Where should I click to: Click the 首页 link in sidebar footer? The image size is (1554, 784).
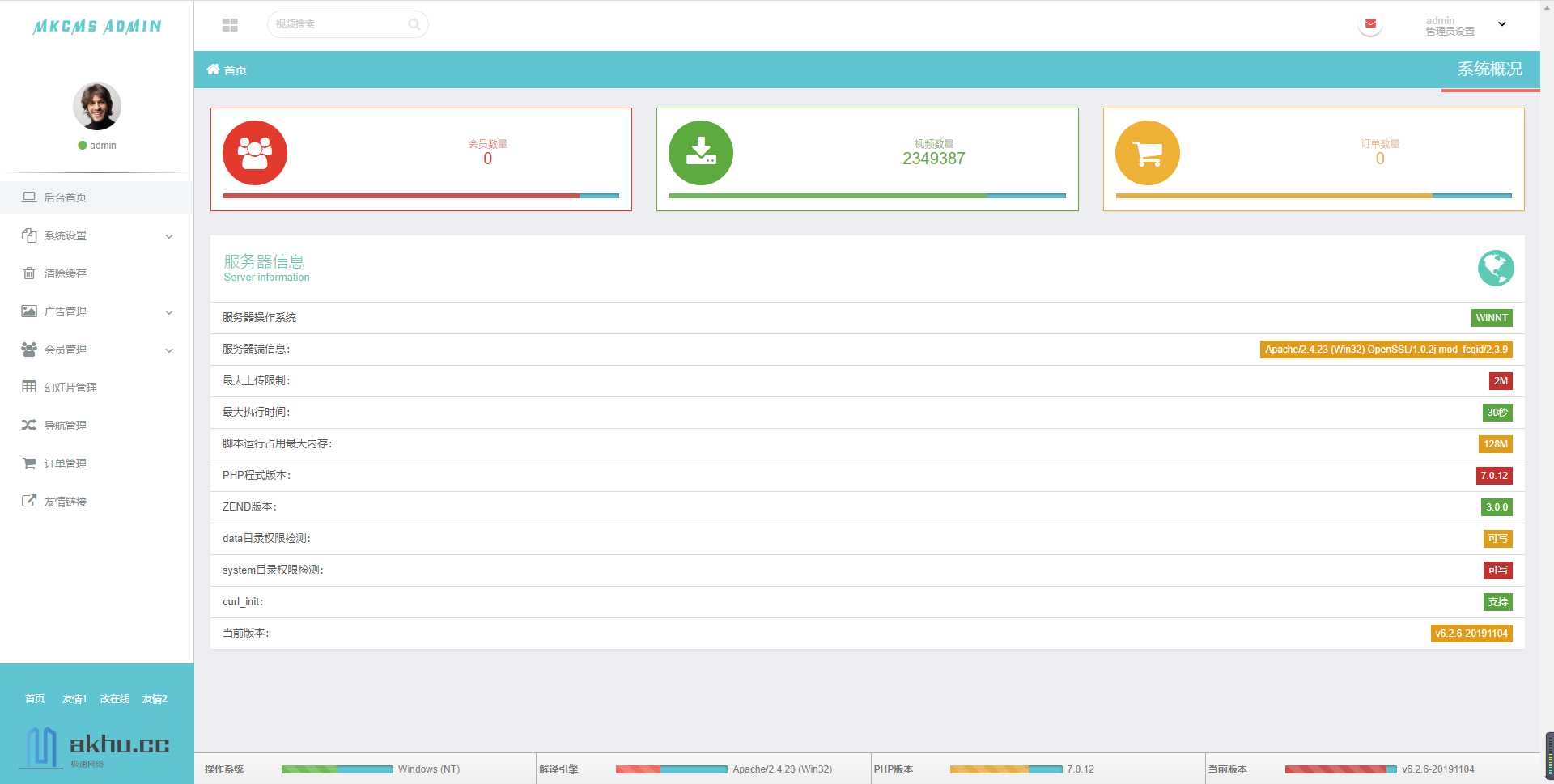click(x=35, y=699)
